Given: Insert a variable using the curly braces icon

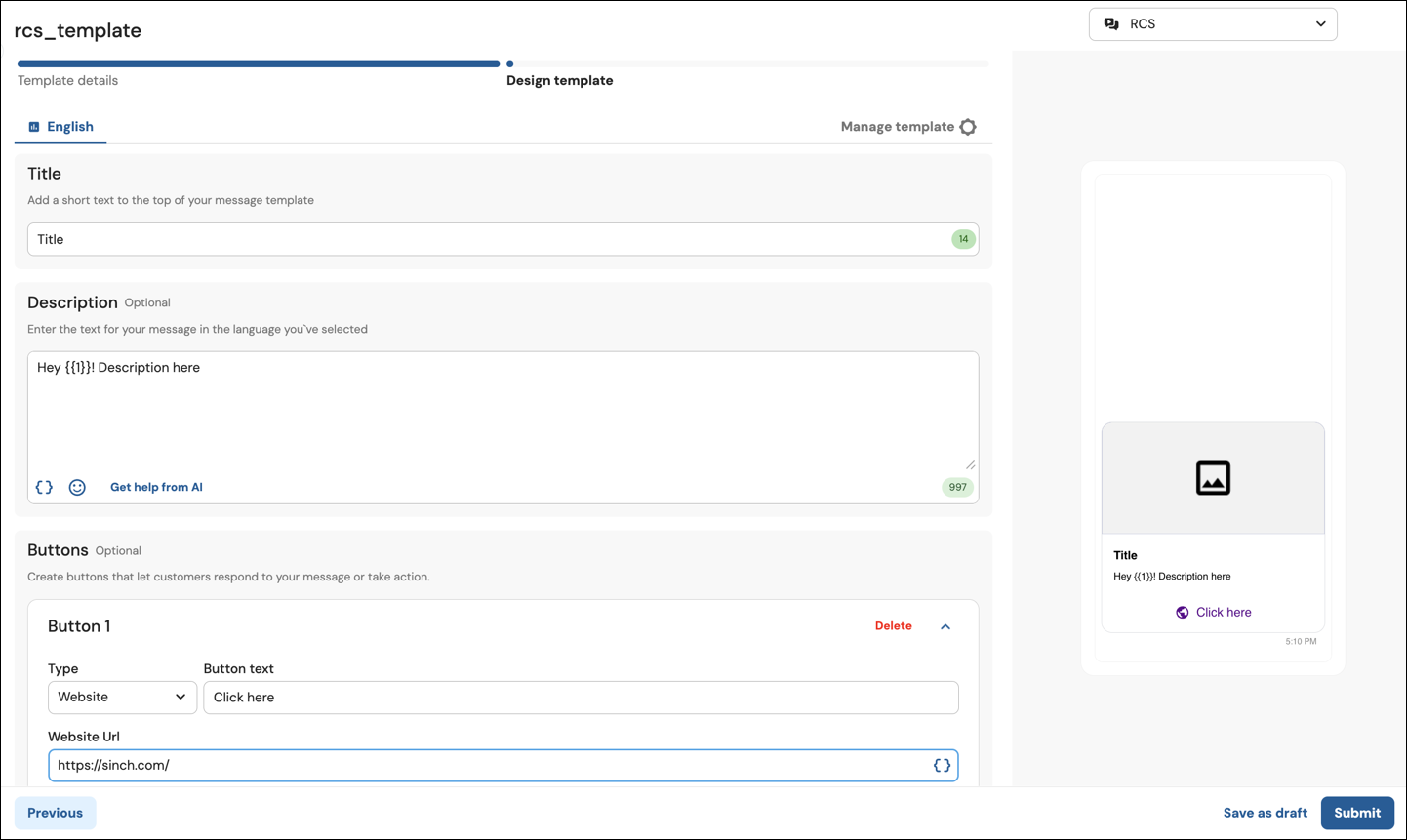Looking at the screenshot, I should pos(43,486).
